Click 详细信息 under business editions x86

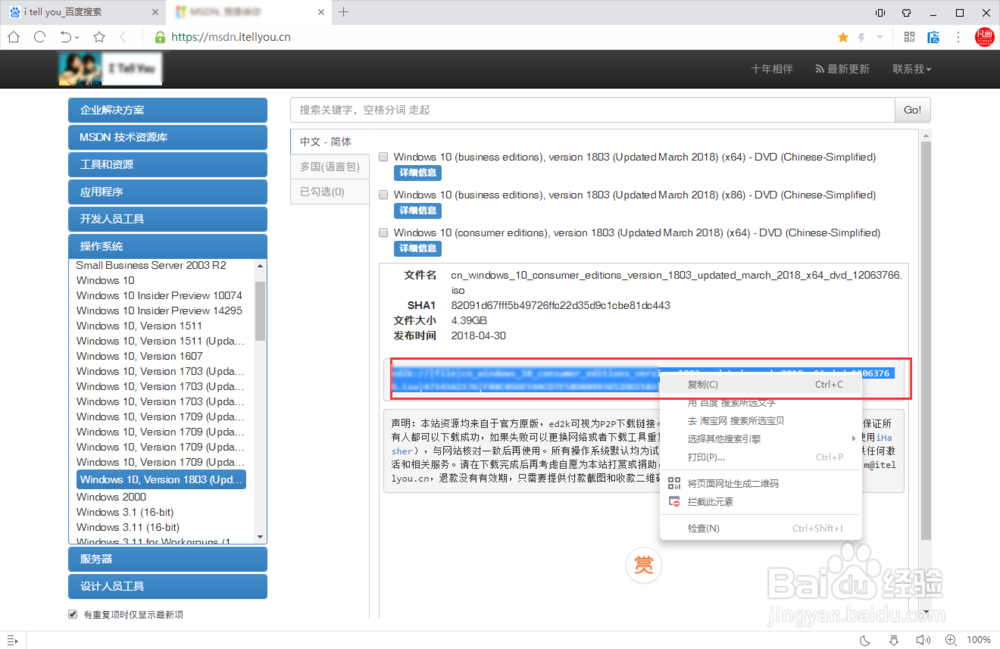(x=418, y=210)
